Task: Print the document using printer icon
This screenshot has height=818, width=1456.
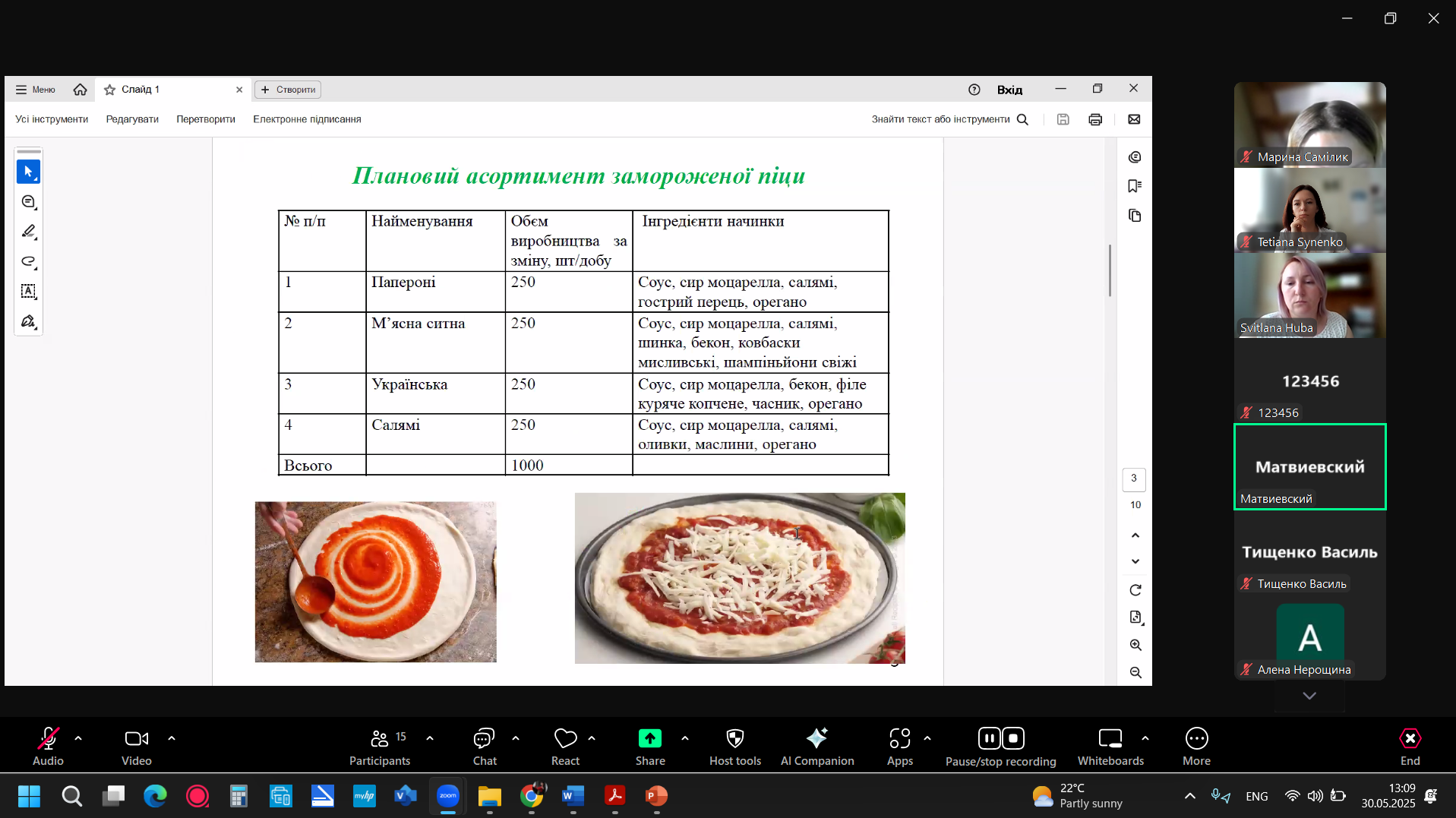Action: pyautogui.click(x=1095, y=119)
